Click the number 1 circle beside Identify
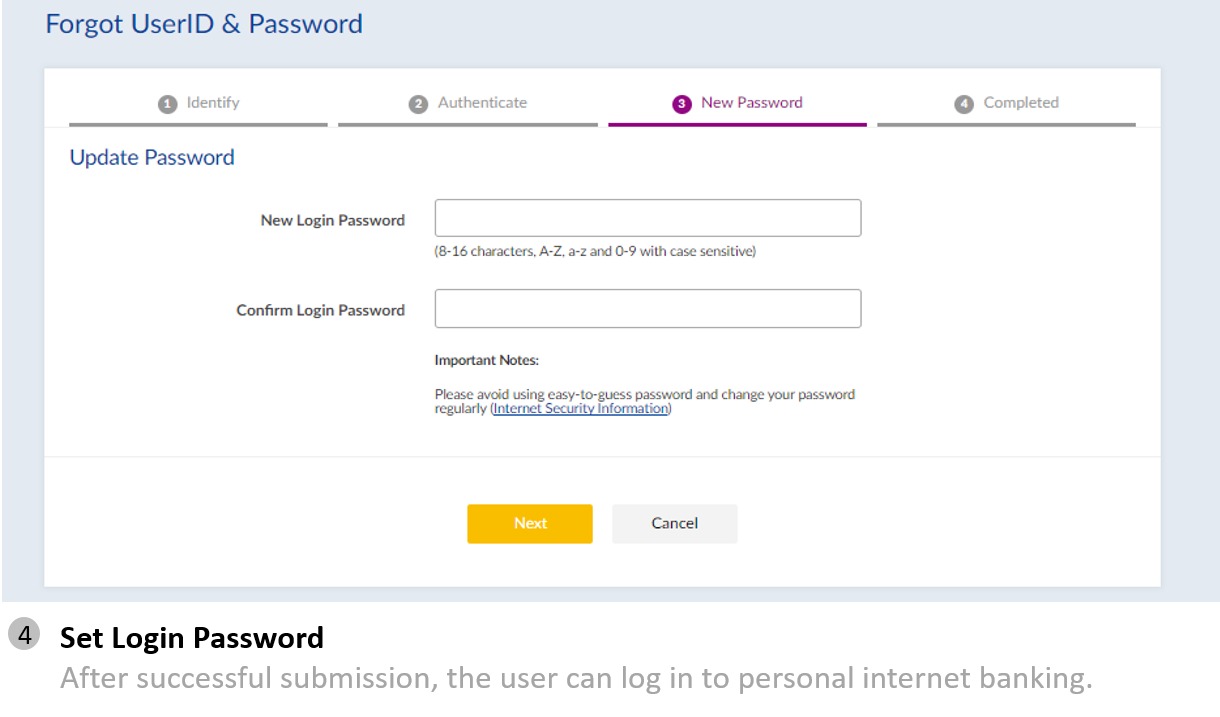1220x717 pixels. tap(167, 103)
